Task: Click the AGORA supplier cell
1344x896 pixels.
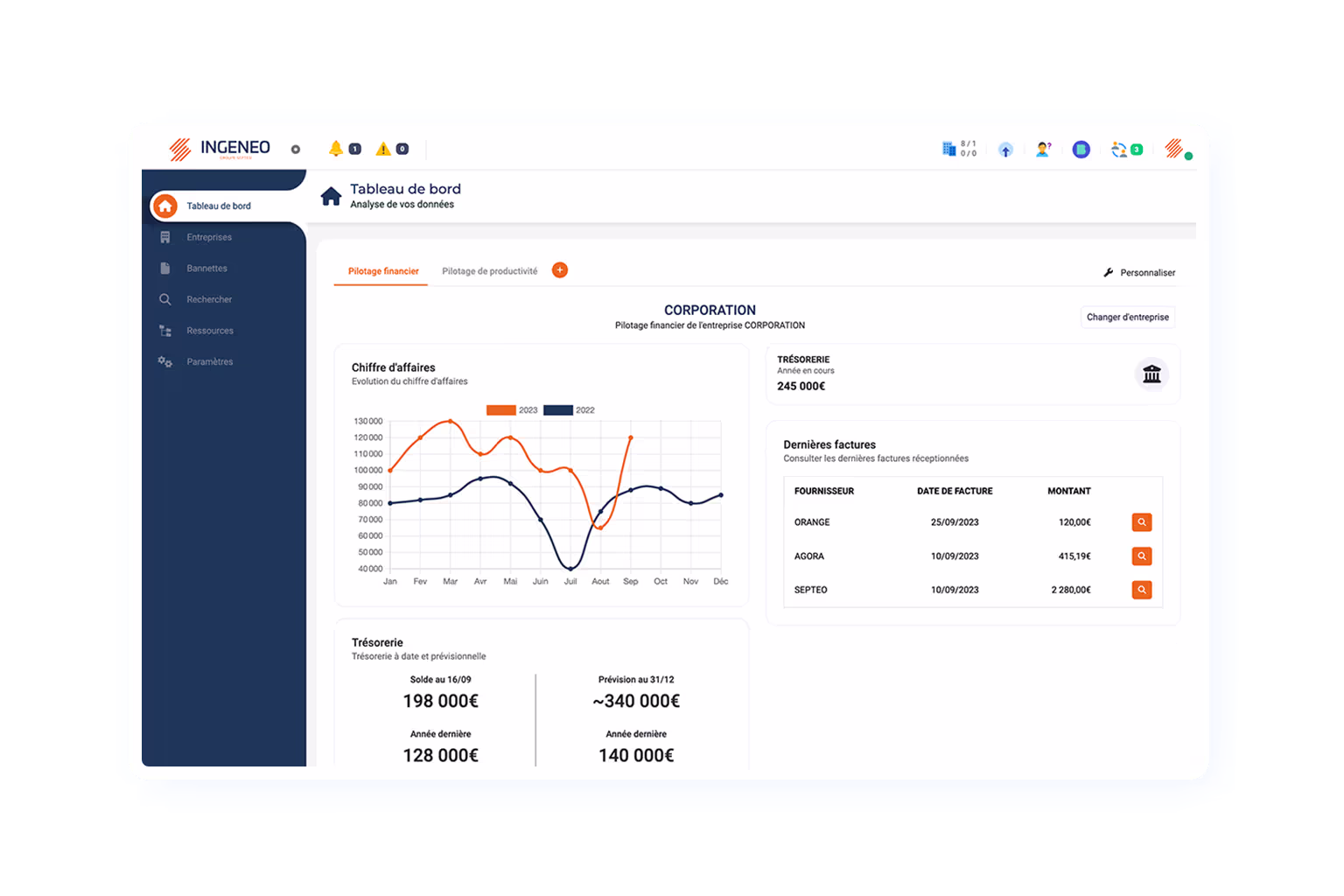Action: 809,556
